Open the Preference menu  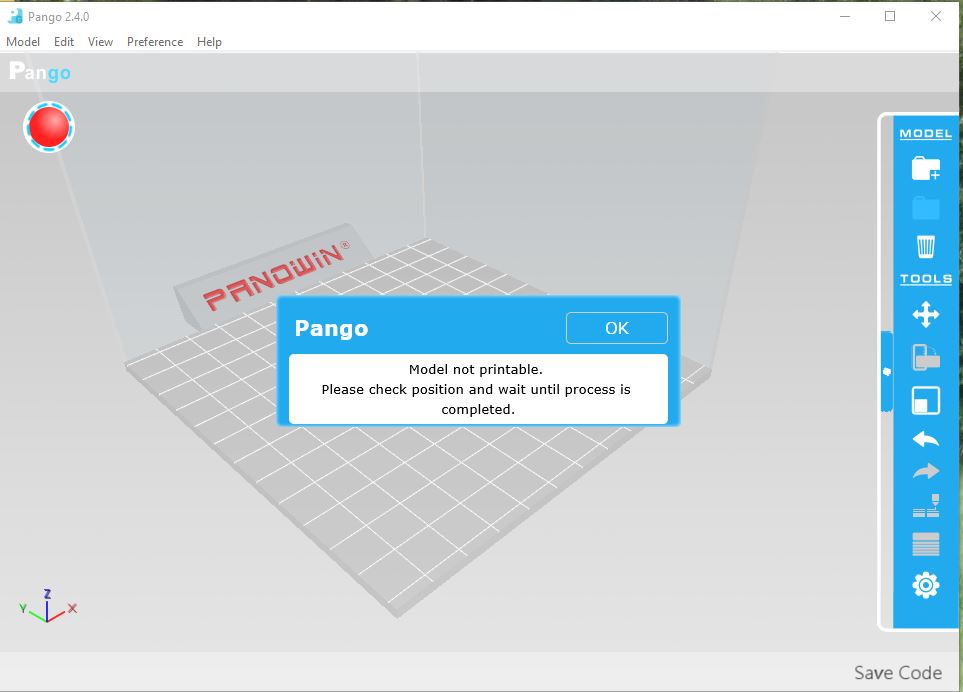click(155, 42)
